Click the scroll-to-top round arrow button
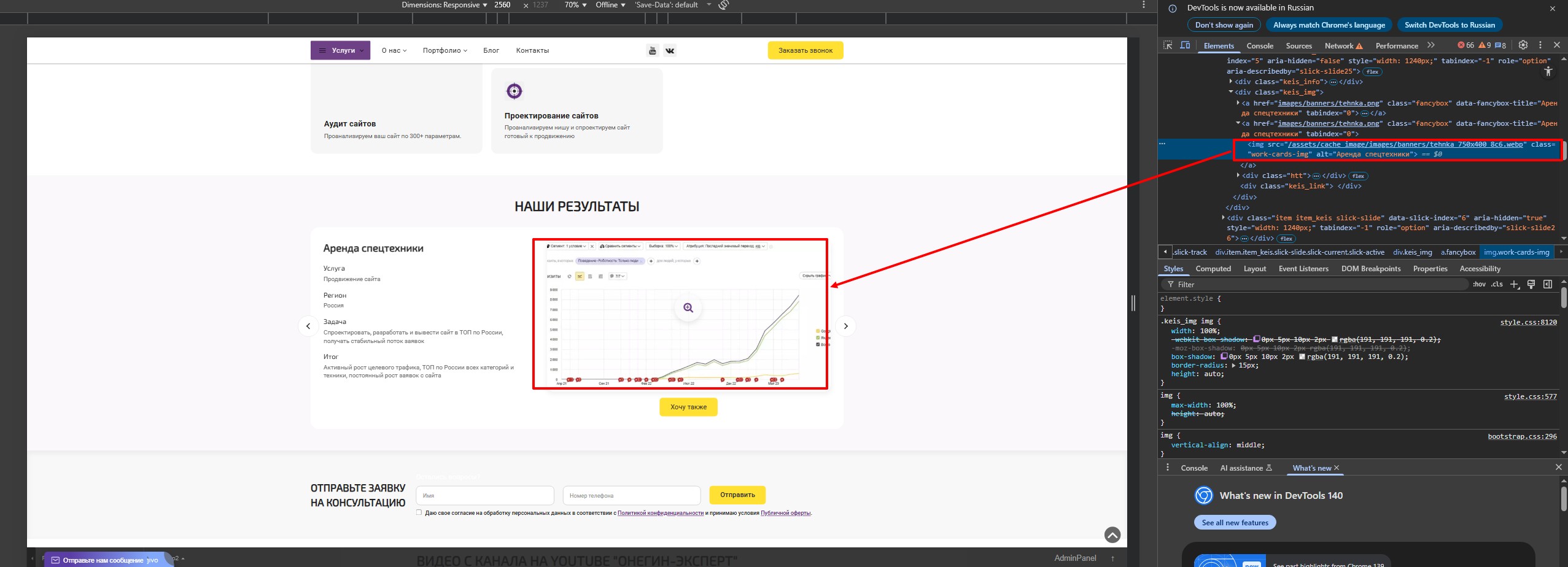1568x567 pixels. click(x=1112, y=535)
